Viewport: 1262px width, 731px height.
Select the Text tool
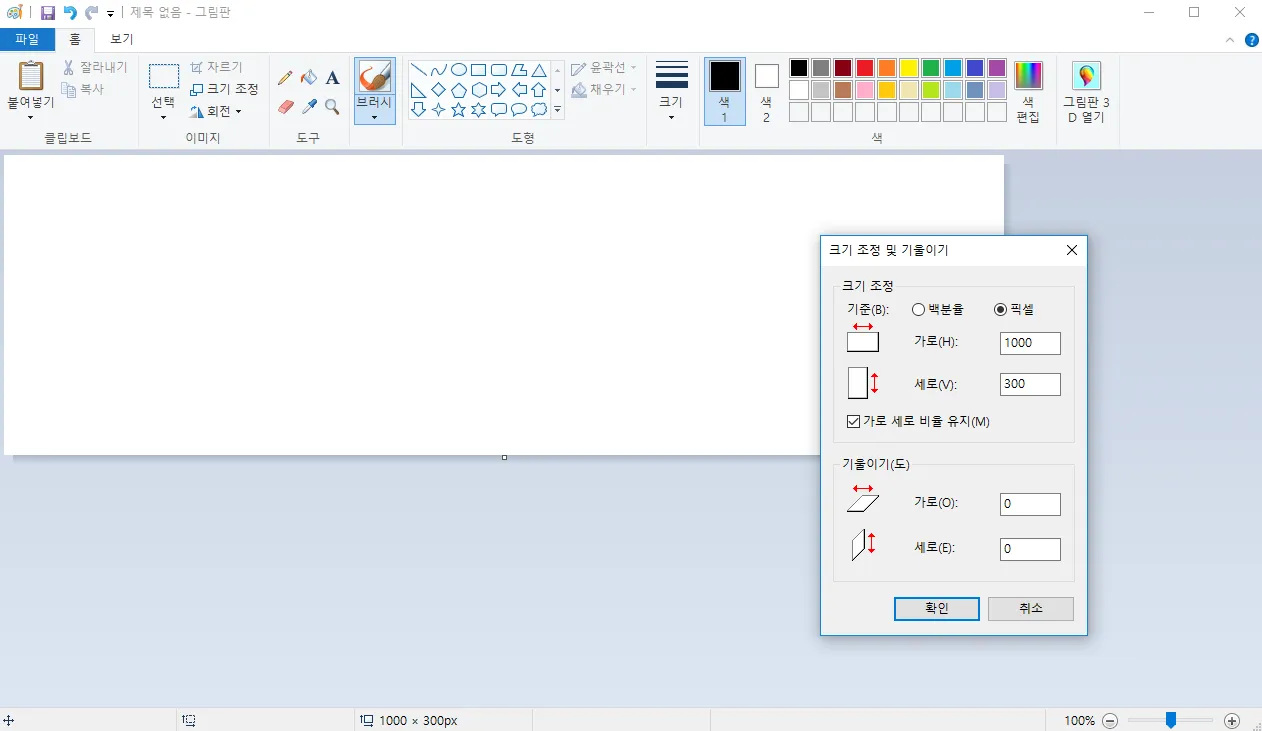pos(332,77)
